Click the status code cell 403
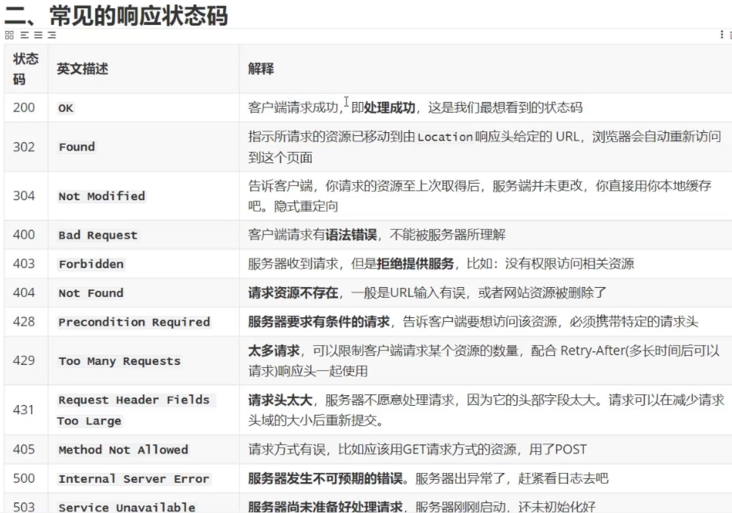 24,263
